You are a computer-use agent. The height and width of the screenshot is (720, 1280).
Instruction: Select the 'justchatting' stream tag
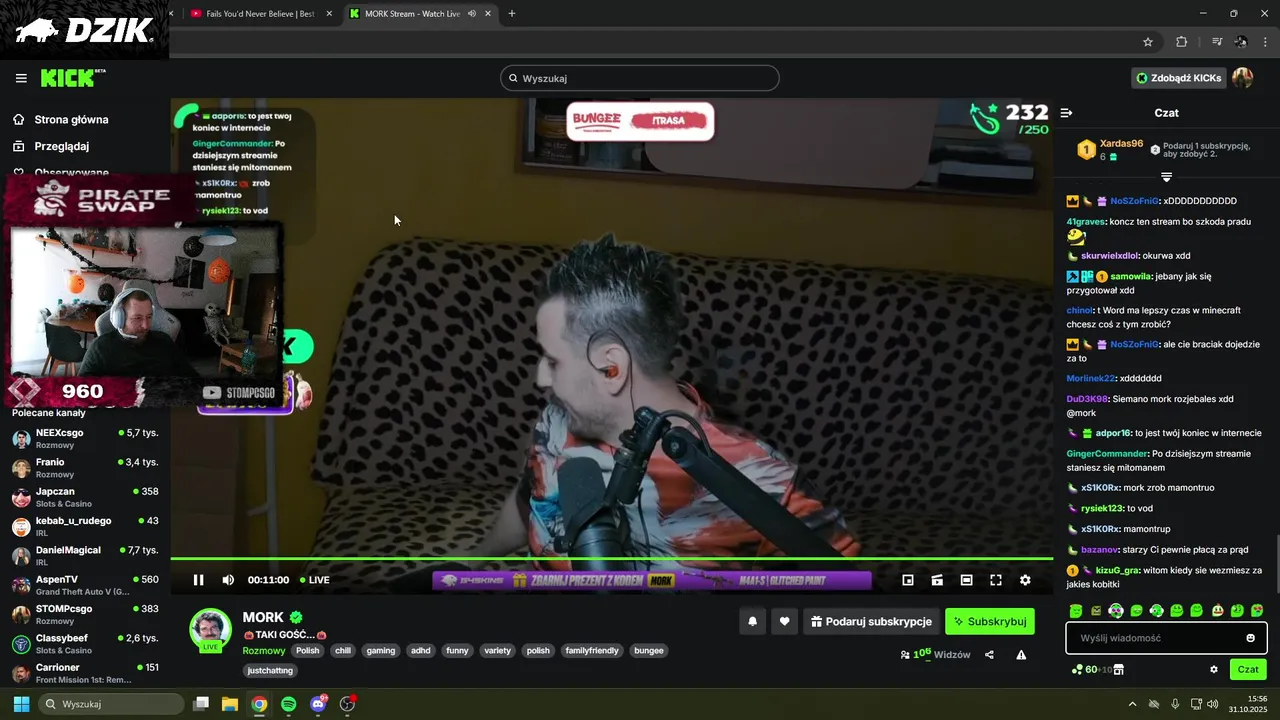[x=270, y=671]
